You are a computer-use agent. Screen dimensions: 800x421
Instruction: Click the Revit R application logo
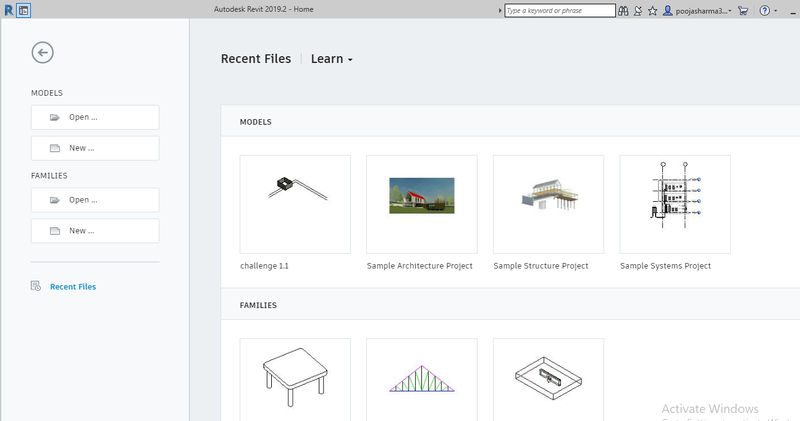tap(9, 10)
